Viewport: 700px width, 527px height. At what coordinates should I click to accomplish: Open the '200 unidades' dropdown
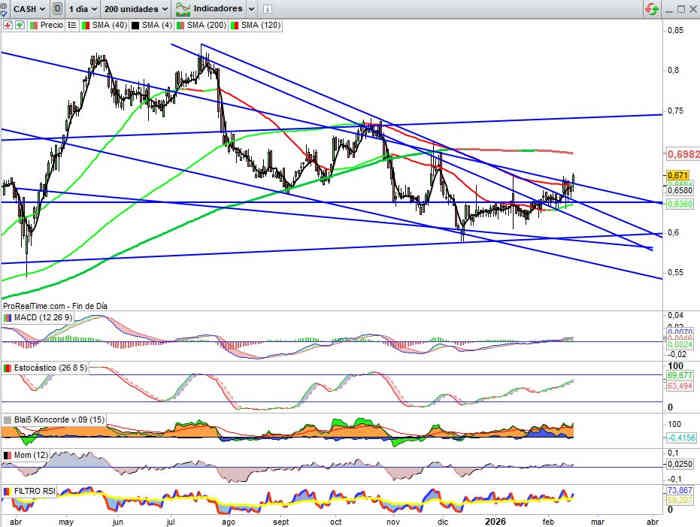140,8
